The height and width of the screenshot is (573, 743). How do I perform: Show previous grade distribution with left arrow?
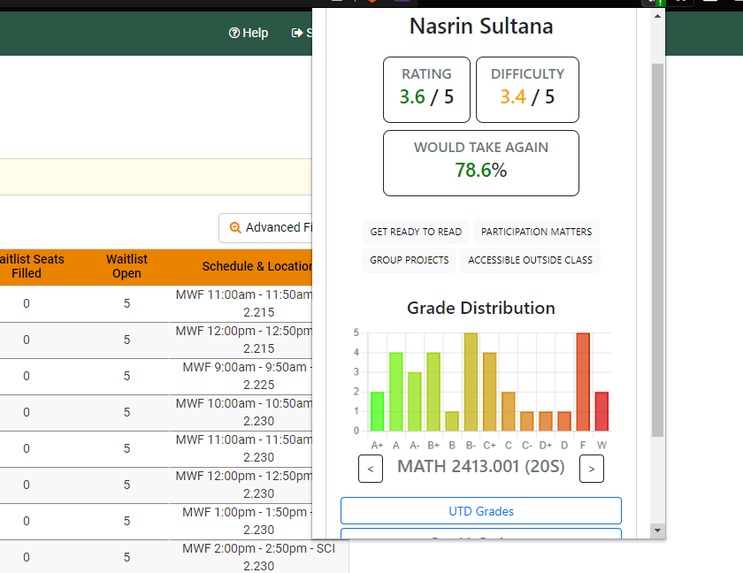click(371, 469)
